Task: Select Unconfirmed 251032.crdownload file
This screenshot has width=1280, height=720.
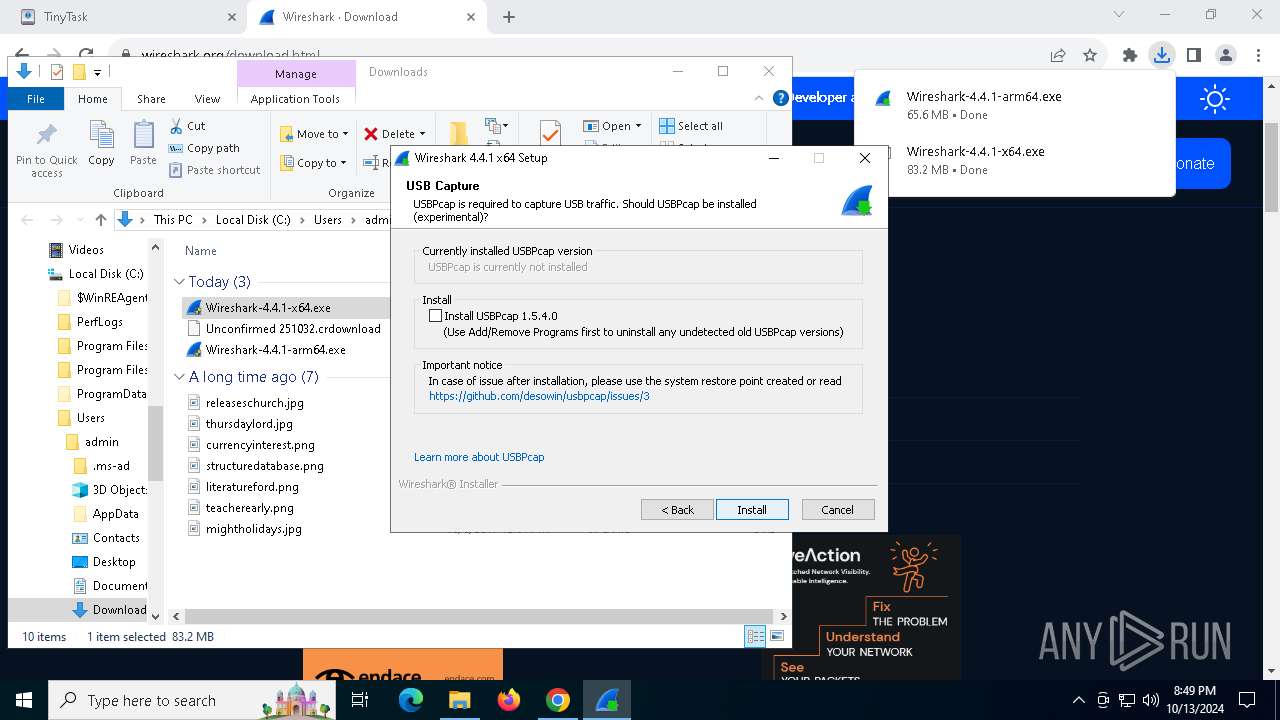Action: [x=293, y=328]
